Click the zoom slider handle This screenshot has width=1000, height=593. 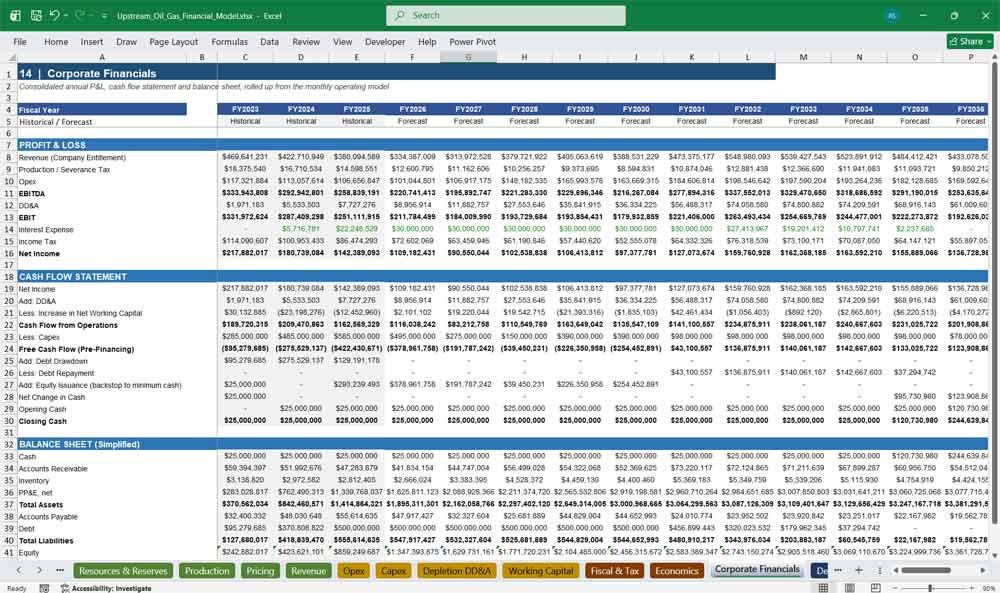930,588
